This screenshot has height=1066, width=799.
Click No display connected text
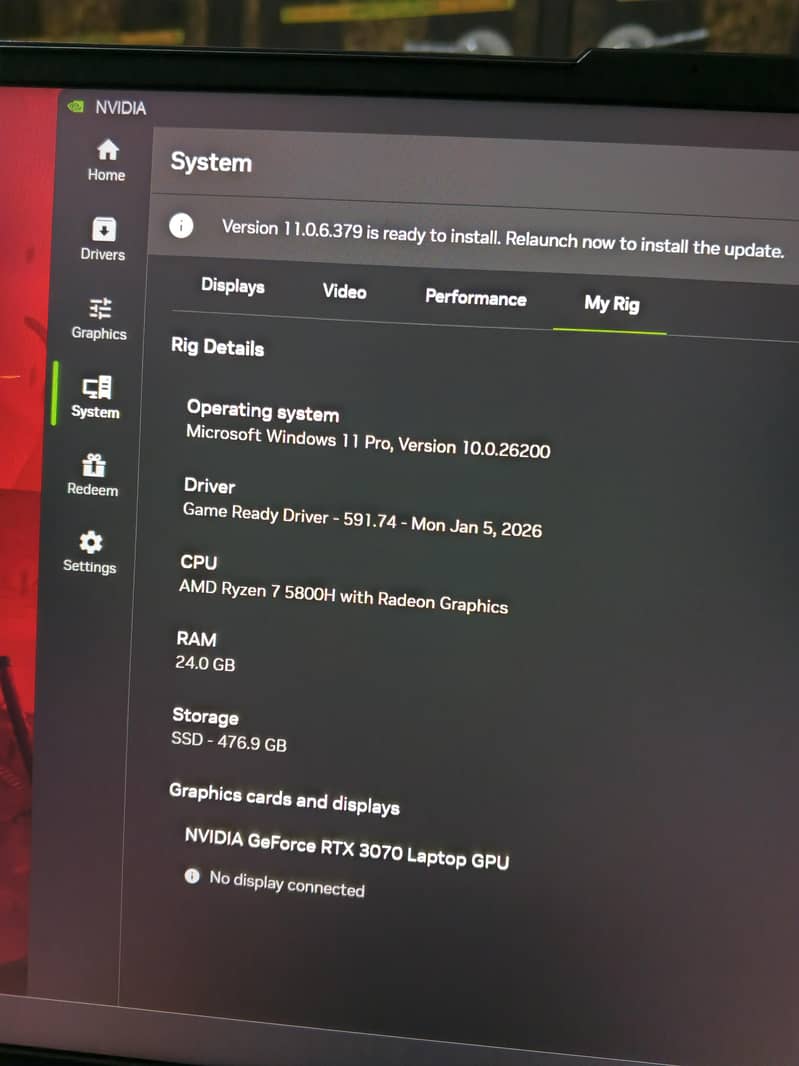(287, 884)
